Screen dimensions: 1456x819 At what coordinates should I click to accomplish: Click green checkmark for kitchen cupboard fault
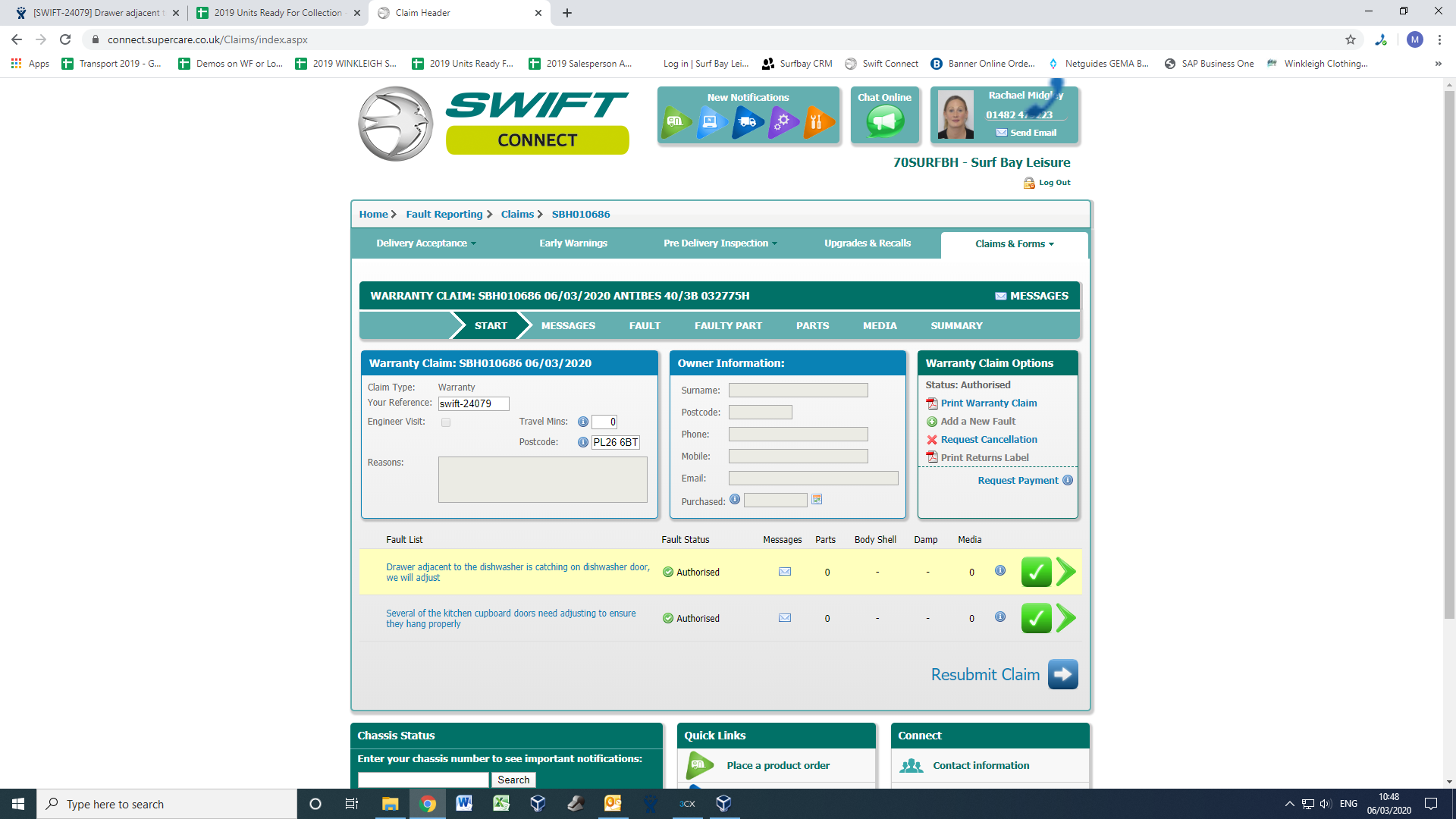pos(1036,618)
